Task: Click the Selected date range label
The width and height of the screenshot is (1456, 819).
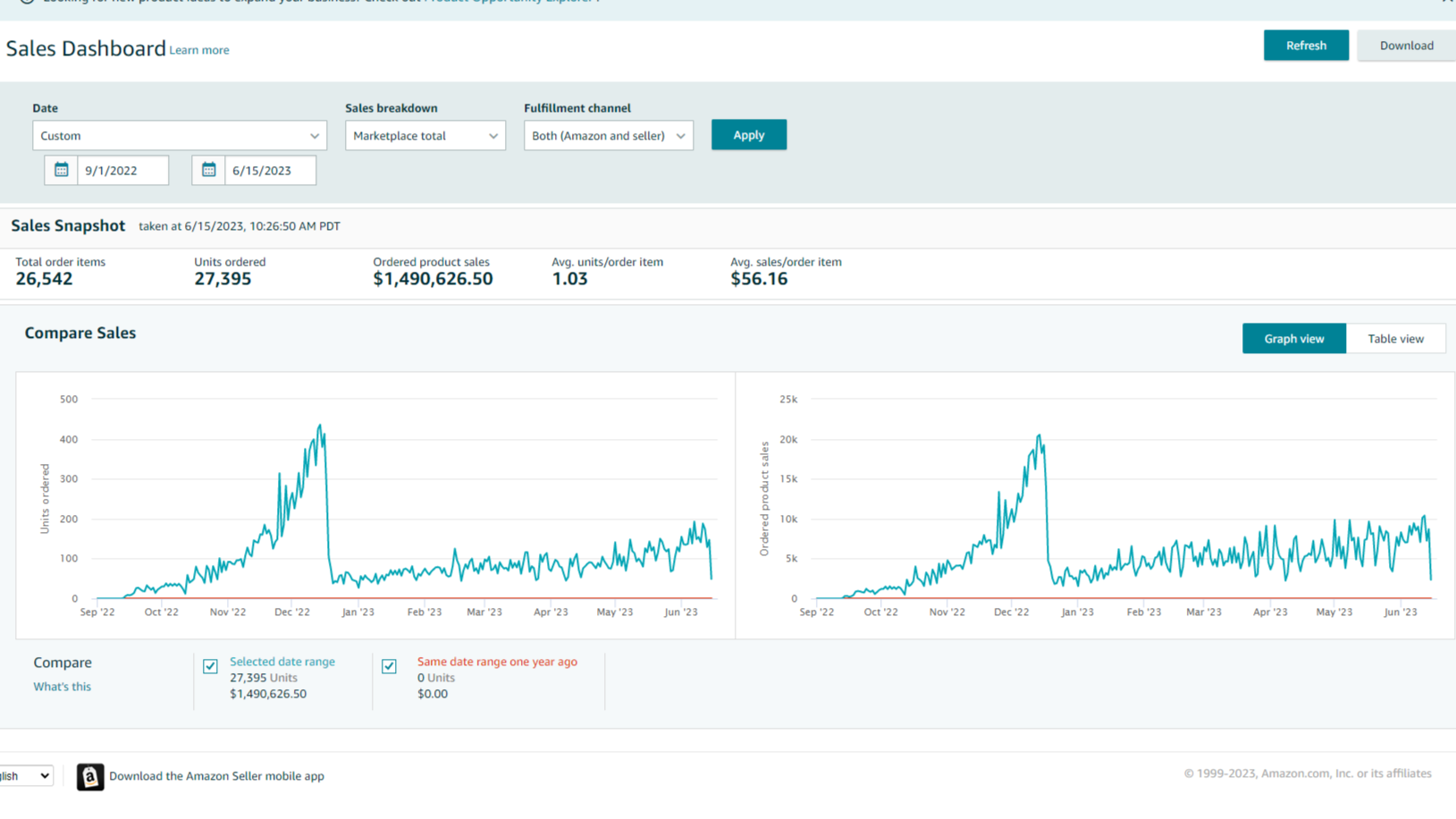Action: 282,662
